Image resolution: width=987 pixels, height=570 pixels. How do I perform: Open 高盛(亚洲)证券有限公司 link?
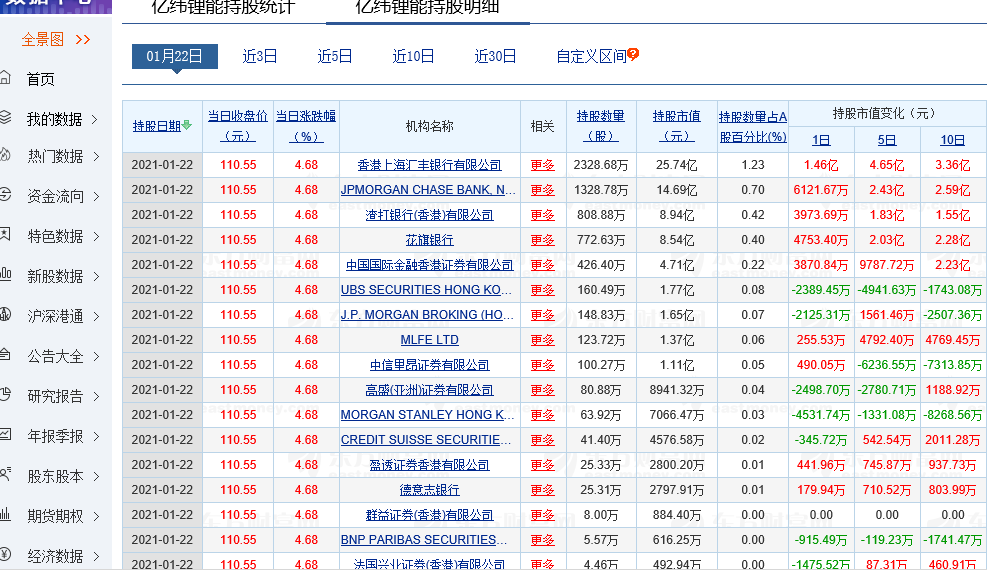pos(429,391)
